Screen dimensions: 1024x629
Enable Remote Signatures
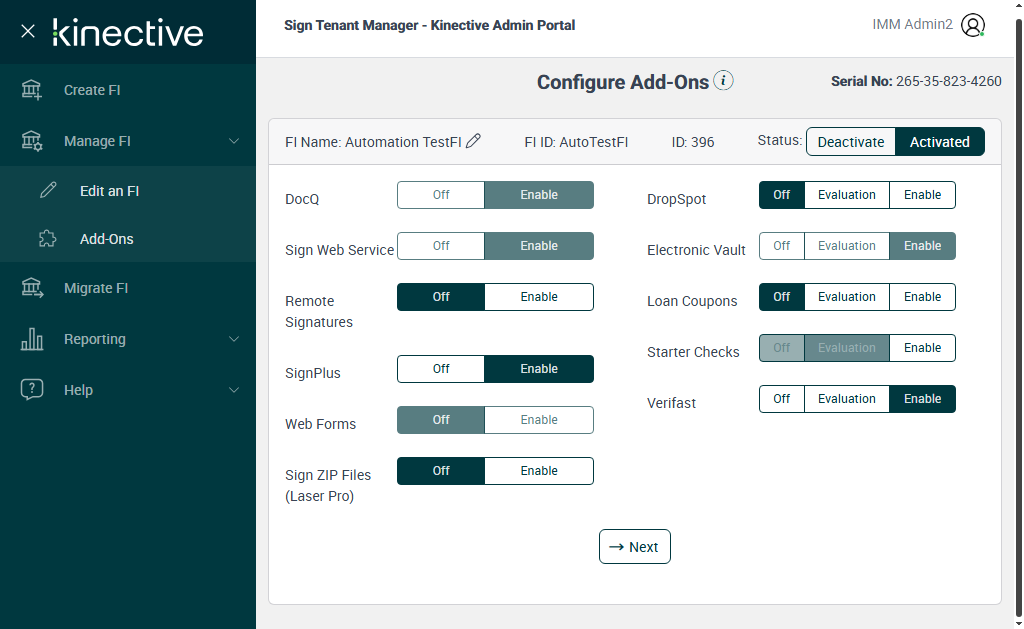coord(539,297)
